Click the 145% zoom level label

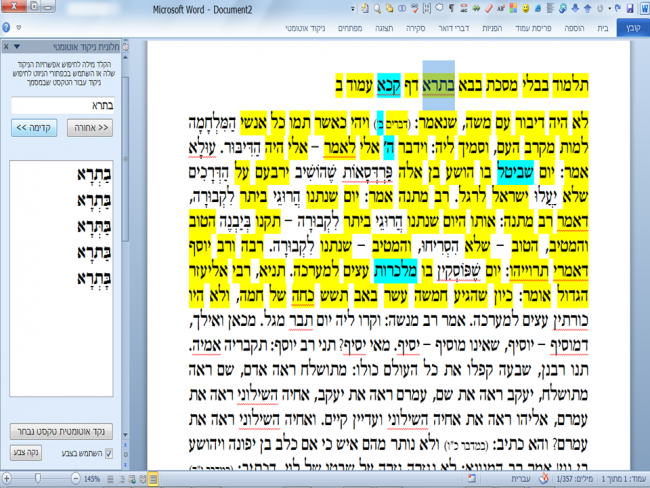click(x=92, y=479)
